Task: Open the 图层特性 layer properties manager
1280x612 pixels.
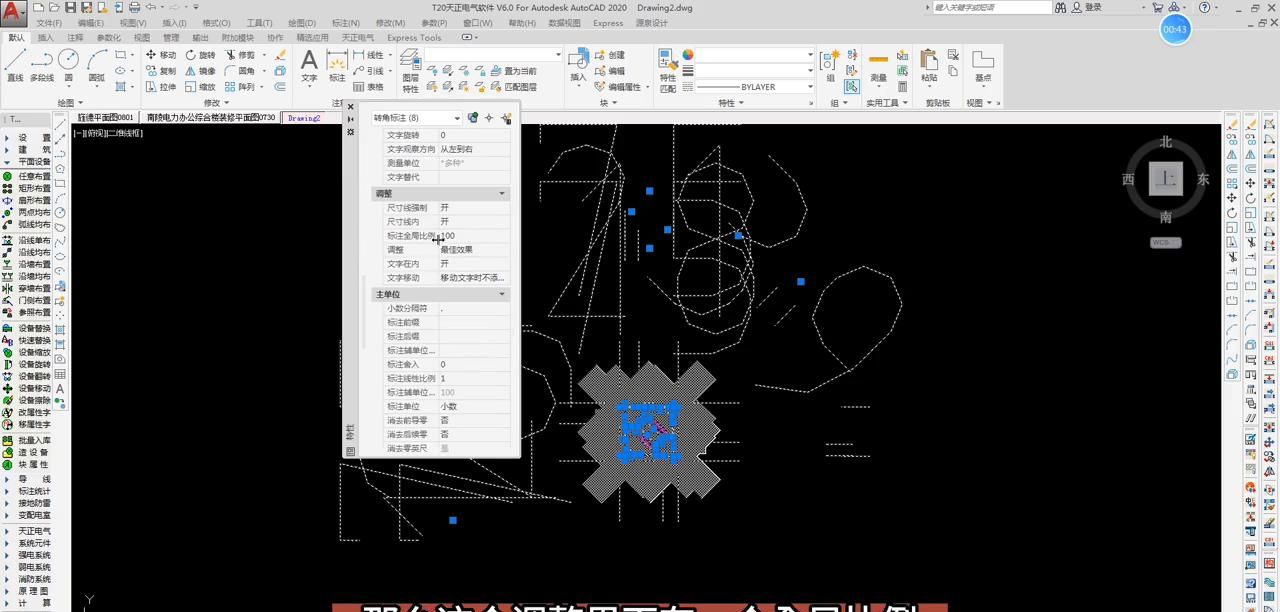Action: click(410, 68)
